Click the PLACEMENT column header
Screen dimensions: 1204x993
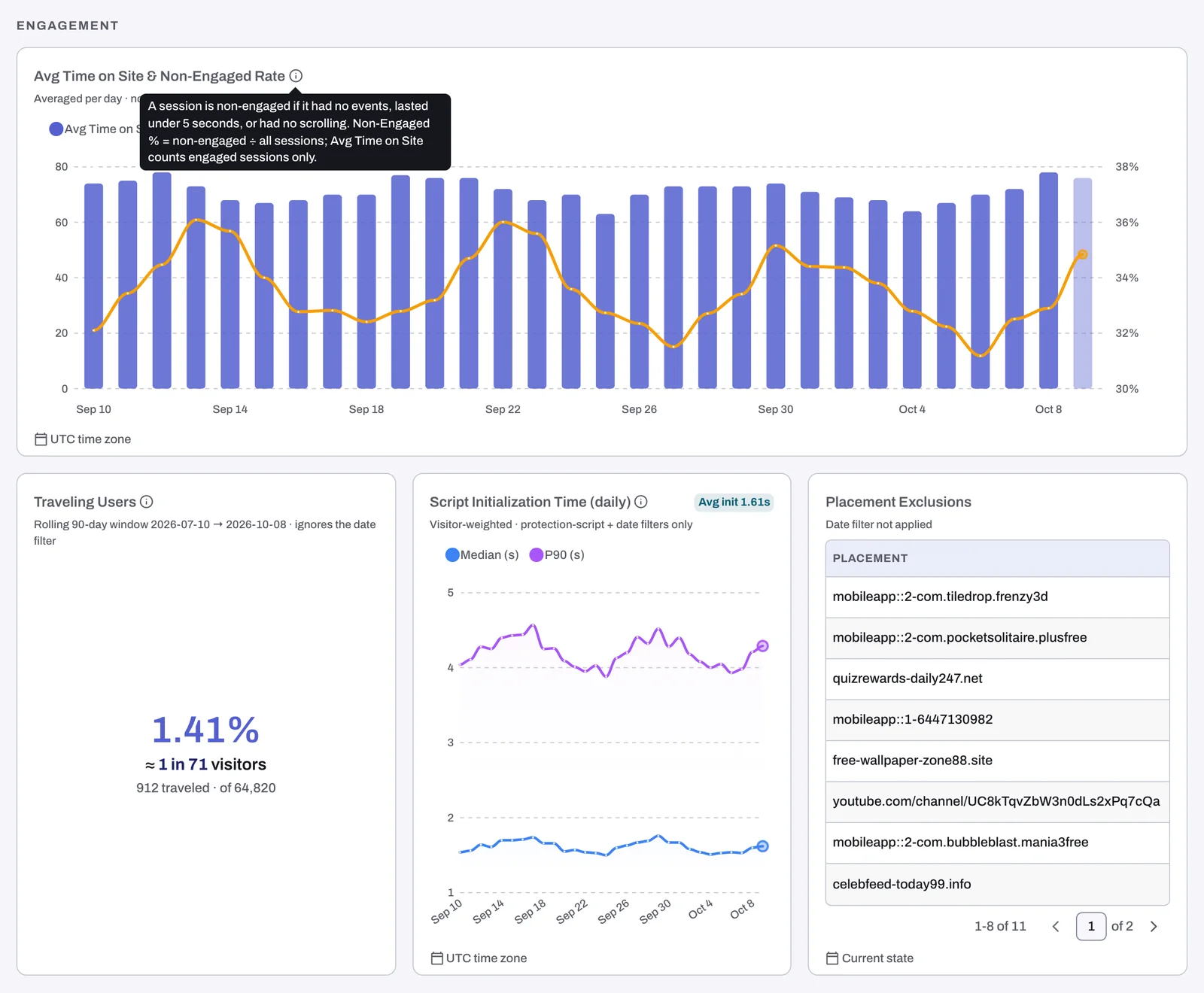(x=997, y=558)
